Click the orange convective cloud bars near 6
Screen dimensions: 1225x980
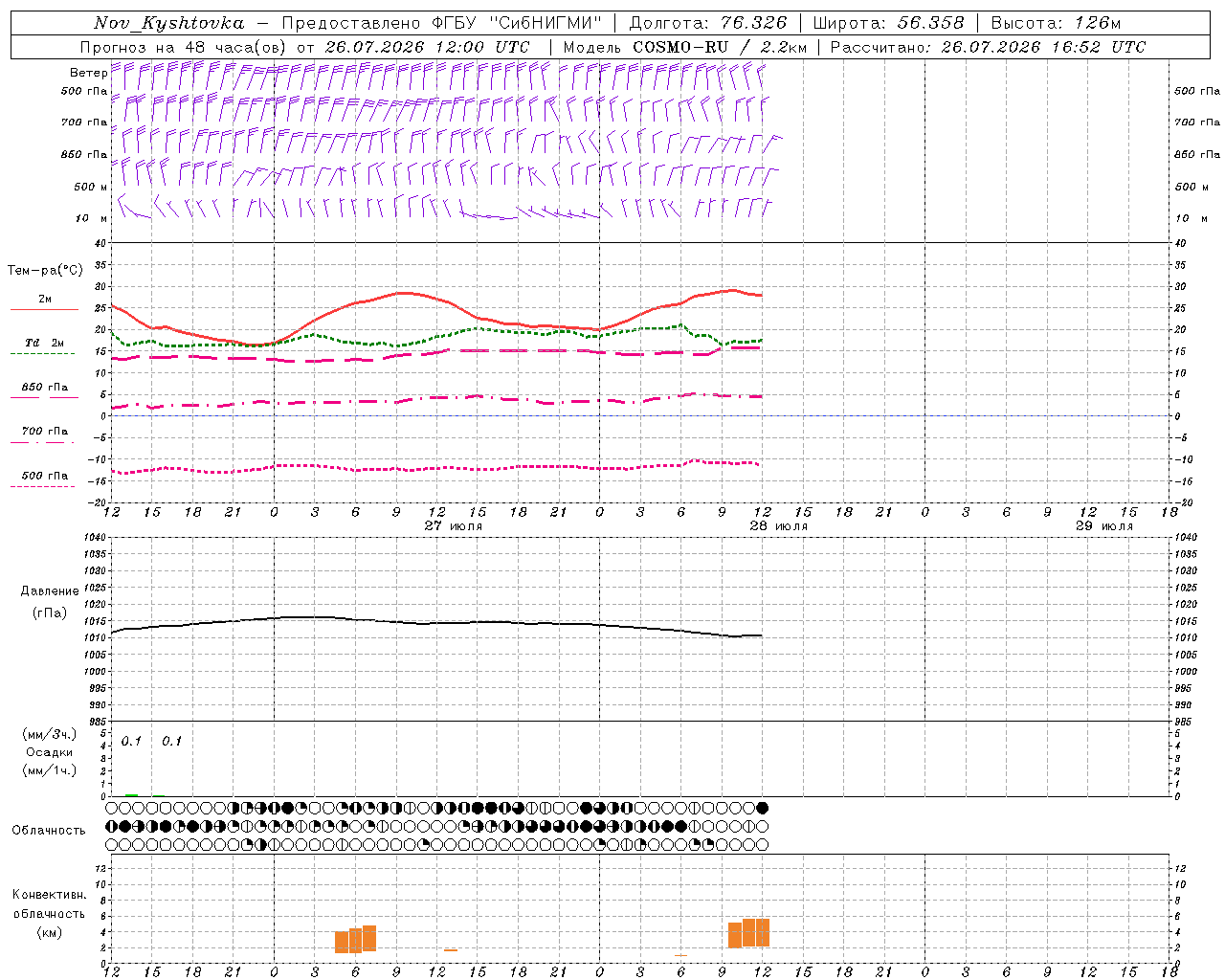355,939
